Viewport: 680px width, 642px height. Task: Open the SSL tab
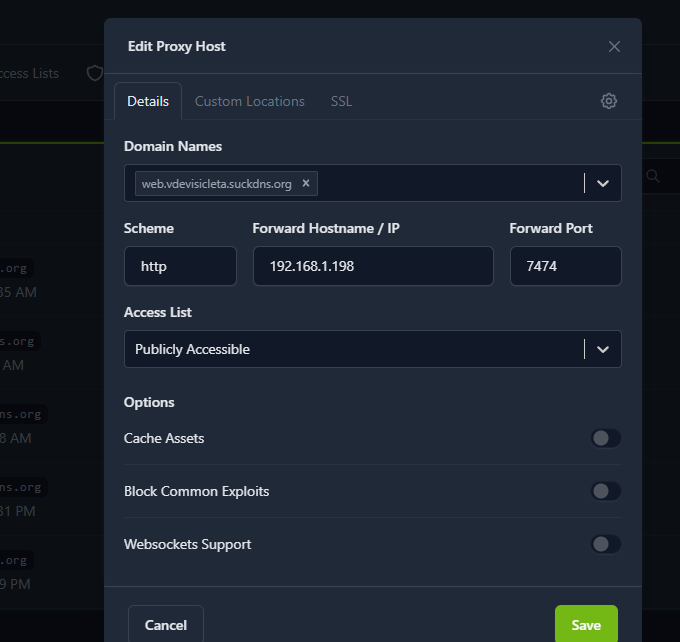tap(341, 101)
